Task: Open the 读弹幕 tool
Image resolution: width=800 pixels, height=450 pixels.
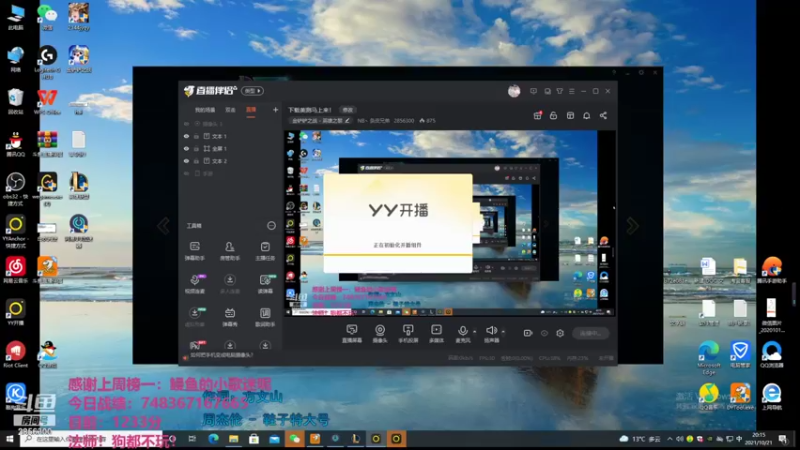Action: (265, 284)
